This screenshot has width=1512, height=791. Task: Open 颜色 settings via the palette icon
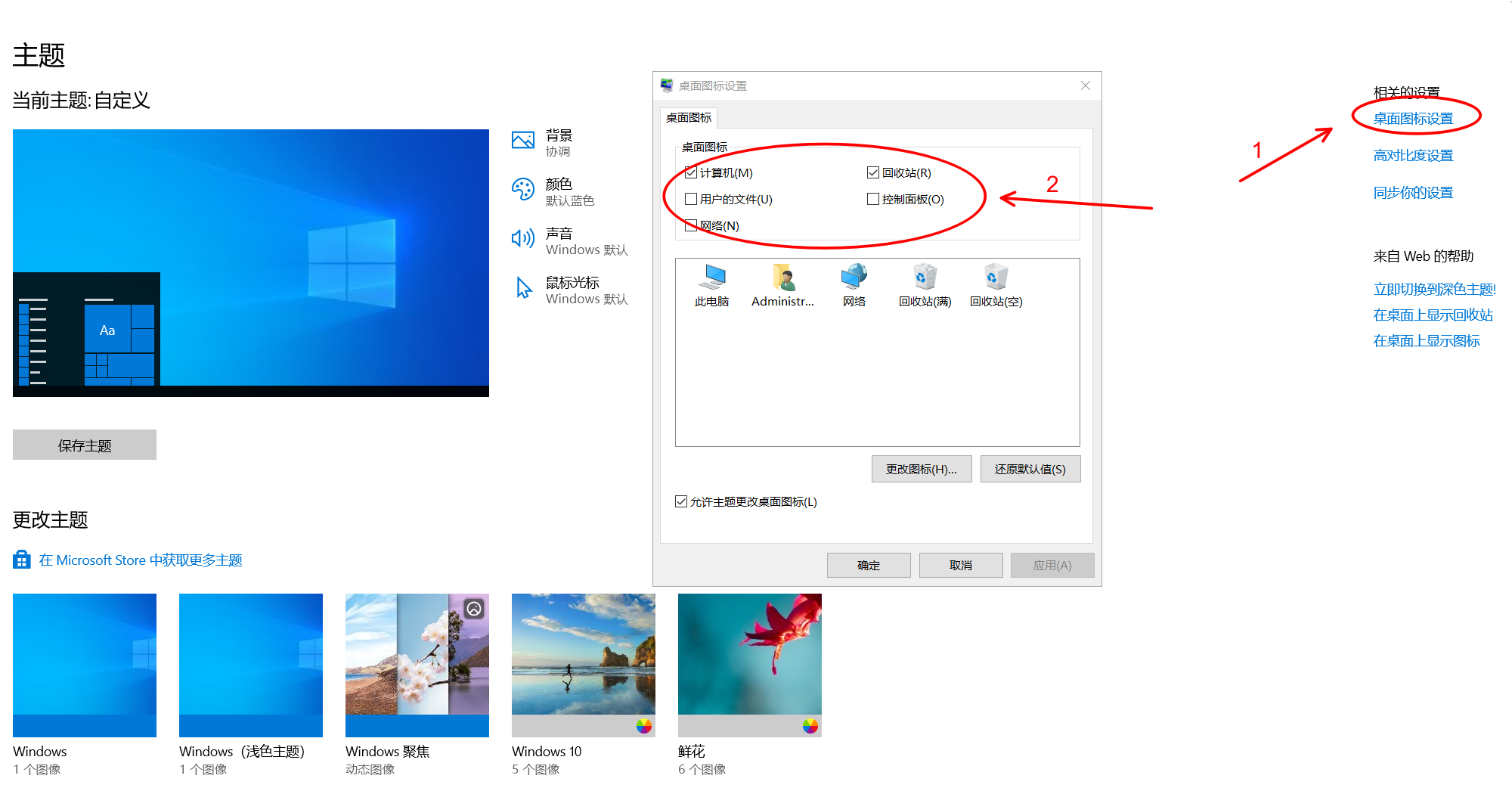click(x=522, y=188)
